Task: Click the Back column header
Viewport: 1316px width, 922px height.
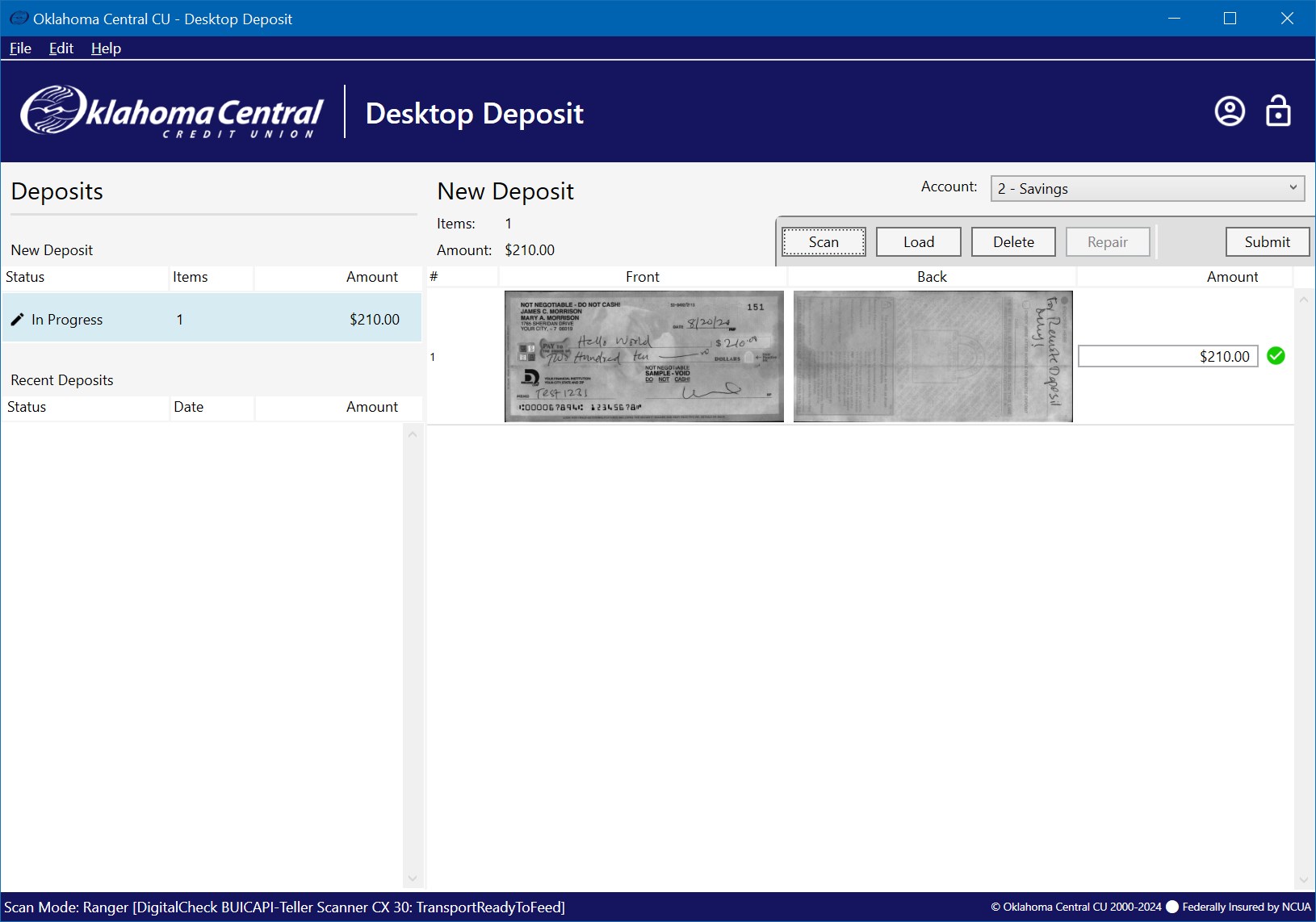Action: point(932,277)
